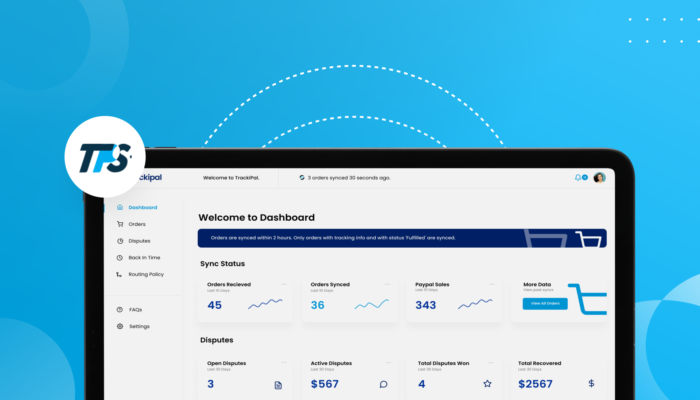Click the dollar icon in Total Recovered
Screen dimensions: 700x400
[592, 383]
